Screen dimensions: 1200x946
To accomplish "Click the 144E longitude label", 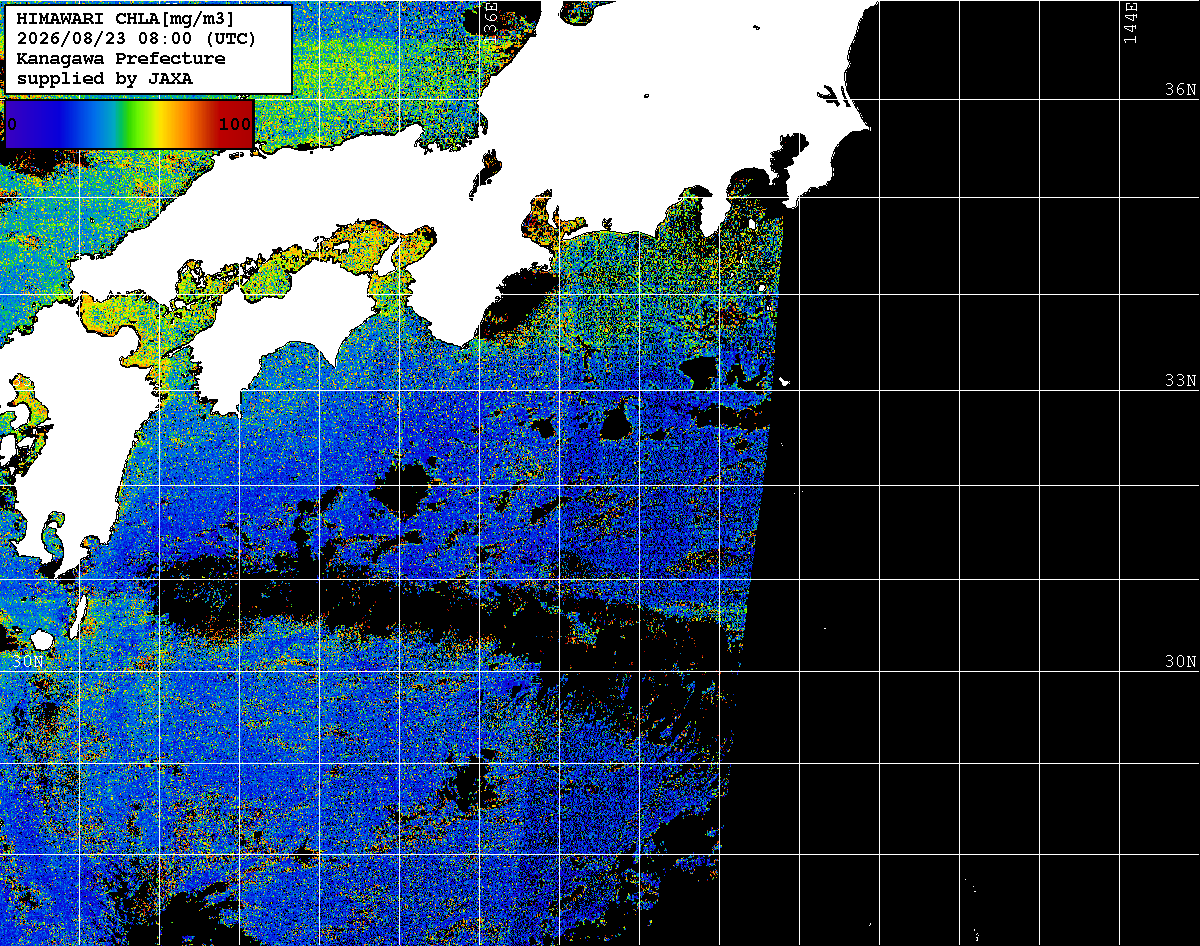I will [1130, 22].
